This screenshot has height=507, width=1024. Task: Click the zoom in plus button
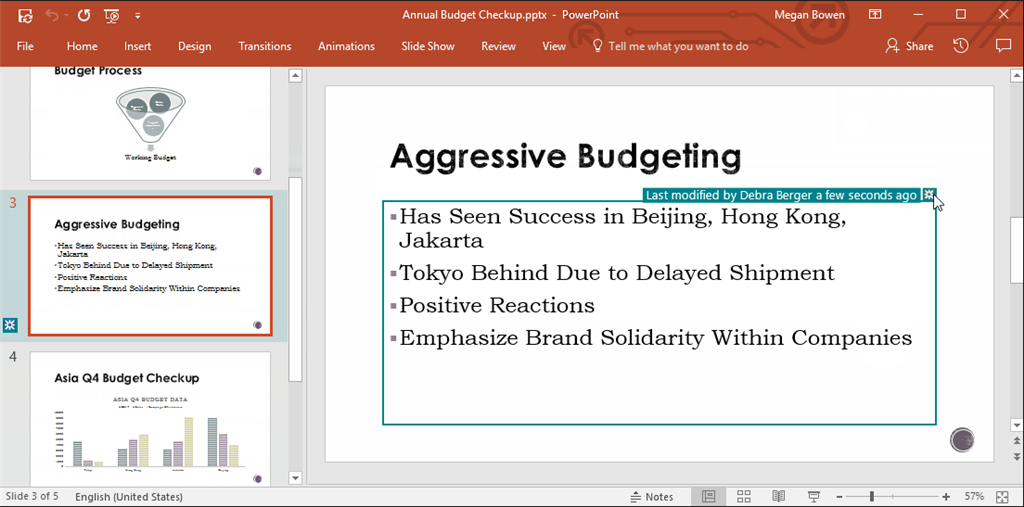pos(946,496)
